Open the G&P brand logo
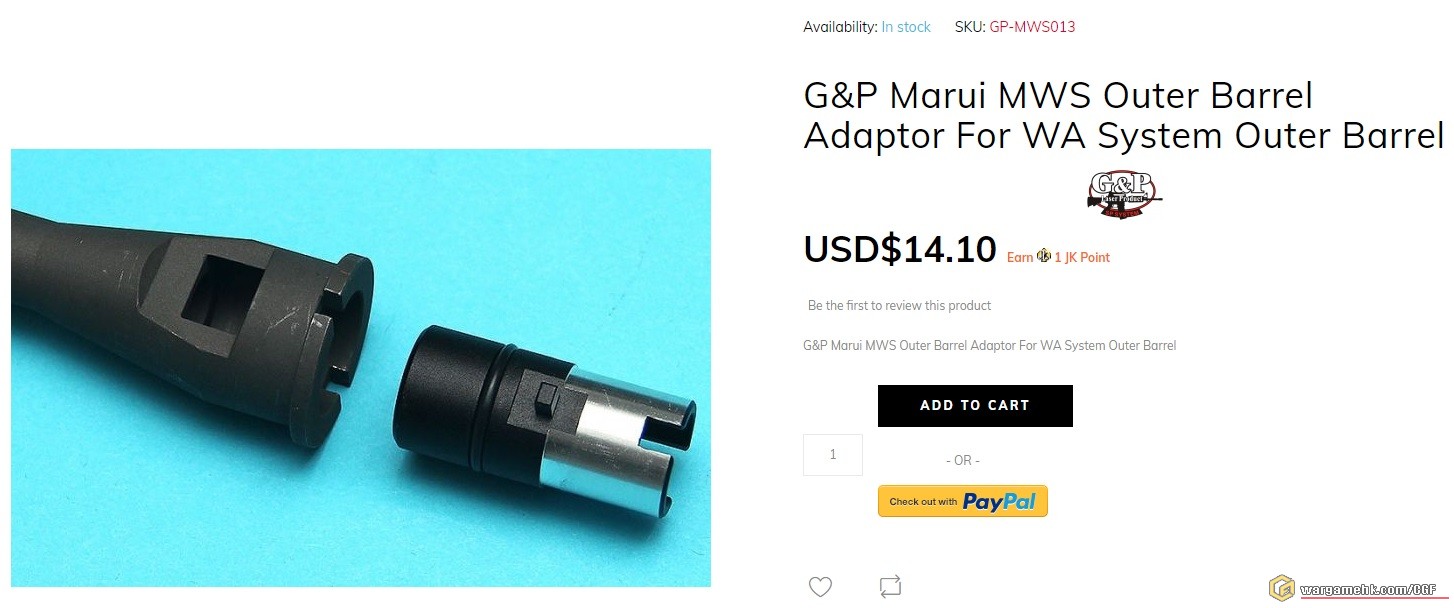1454x608 pixels. pyautogui.click(x=1124, y=192)
